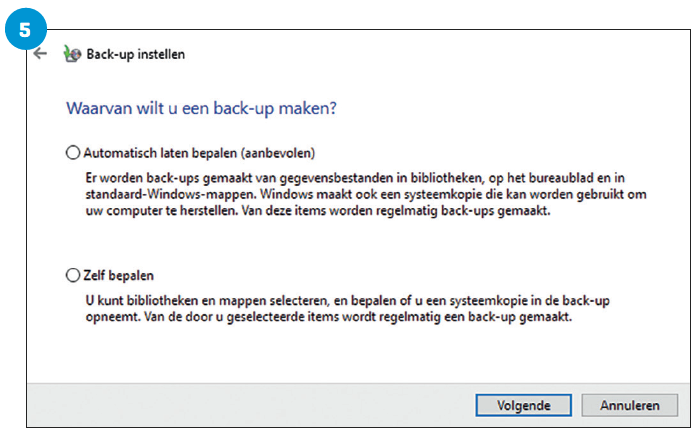Cancel the wizard with Annuleren
This screenshot has height=433, width=694.
(x=629, y=405)
